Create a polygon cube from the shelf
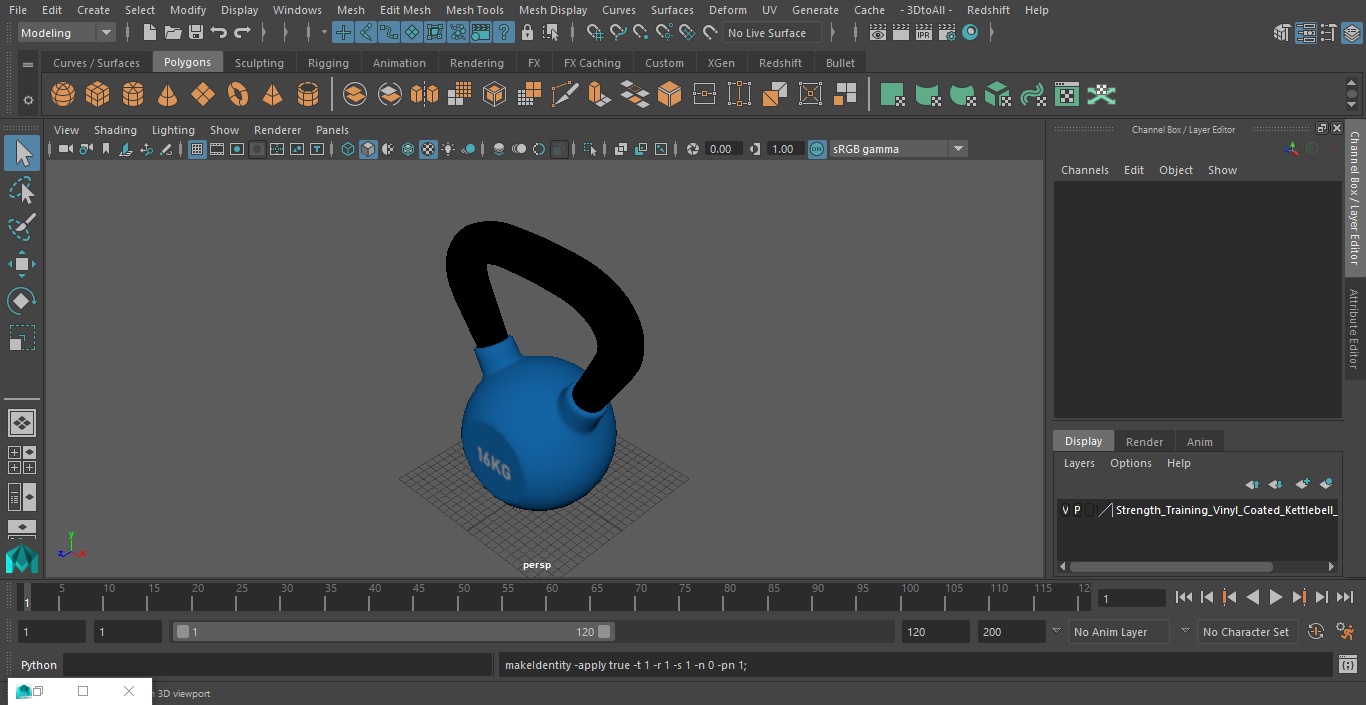Screen dimensions: 1366x705 coord(97,95)
